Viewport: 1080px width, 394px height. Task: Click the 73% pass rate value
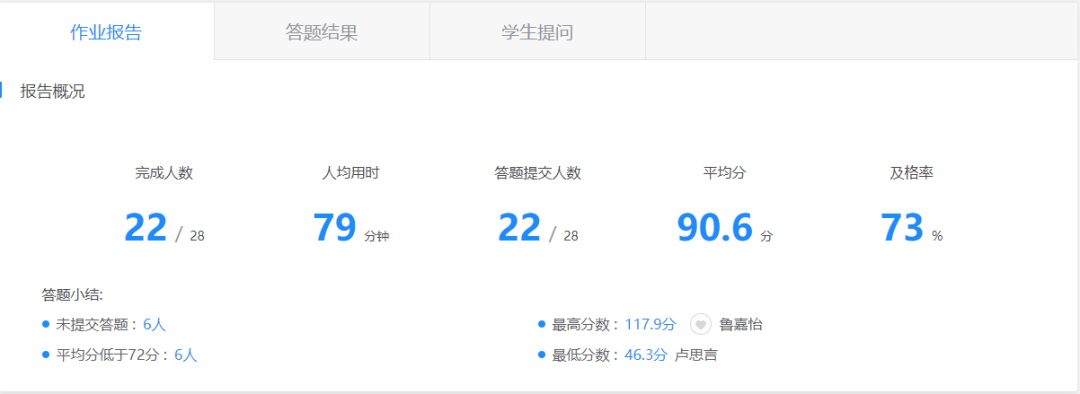pyautogui.click(x=911, y=227)
